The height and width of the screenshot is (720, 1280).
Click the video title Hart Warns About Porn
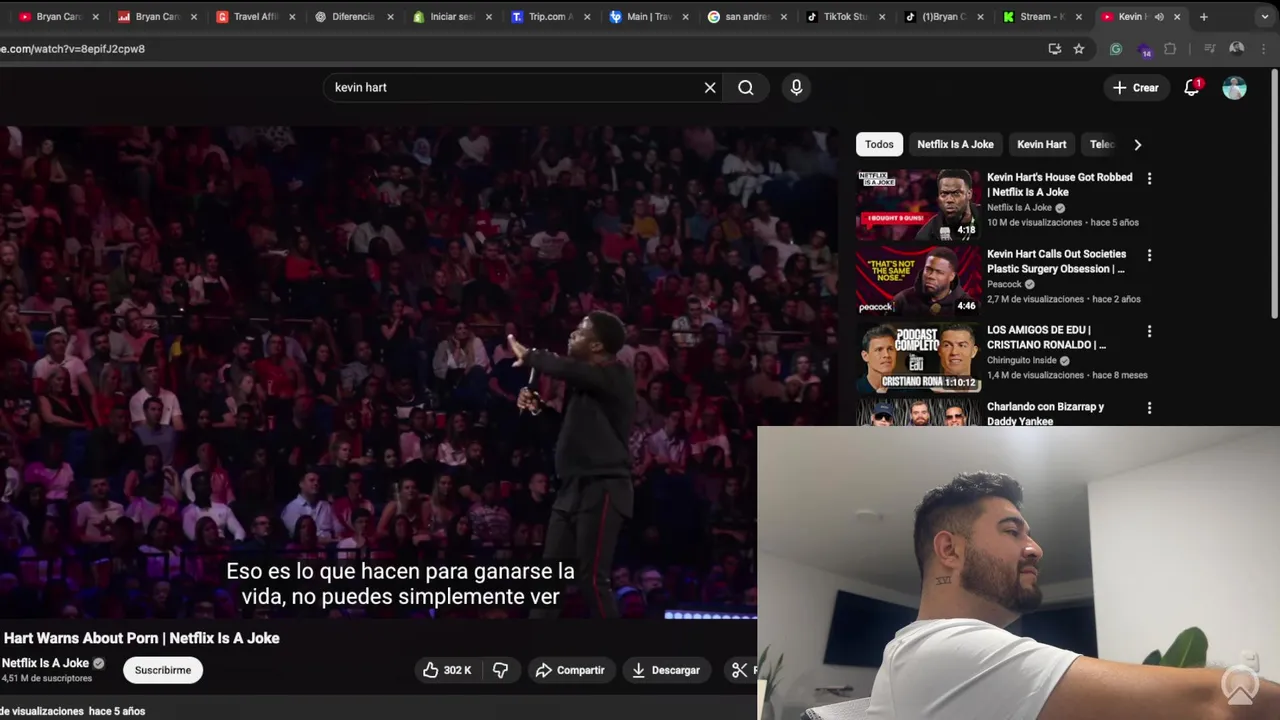(x=141, y=638)
